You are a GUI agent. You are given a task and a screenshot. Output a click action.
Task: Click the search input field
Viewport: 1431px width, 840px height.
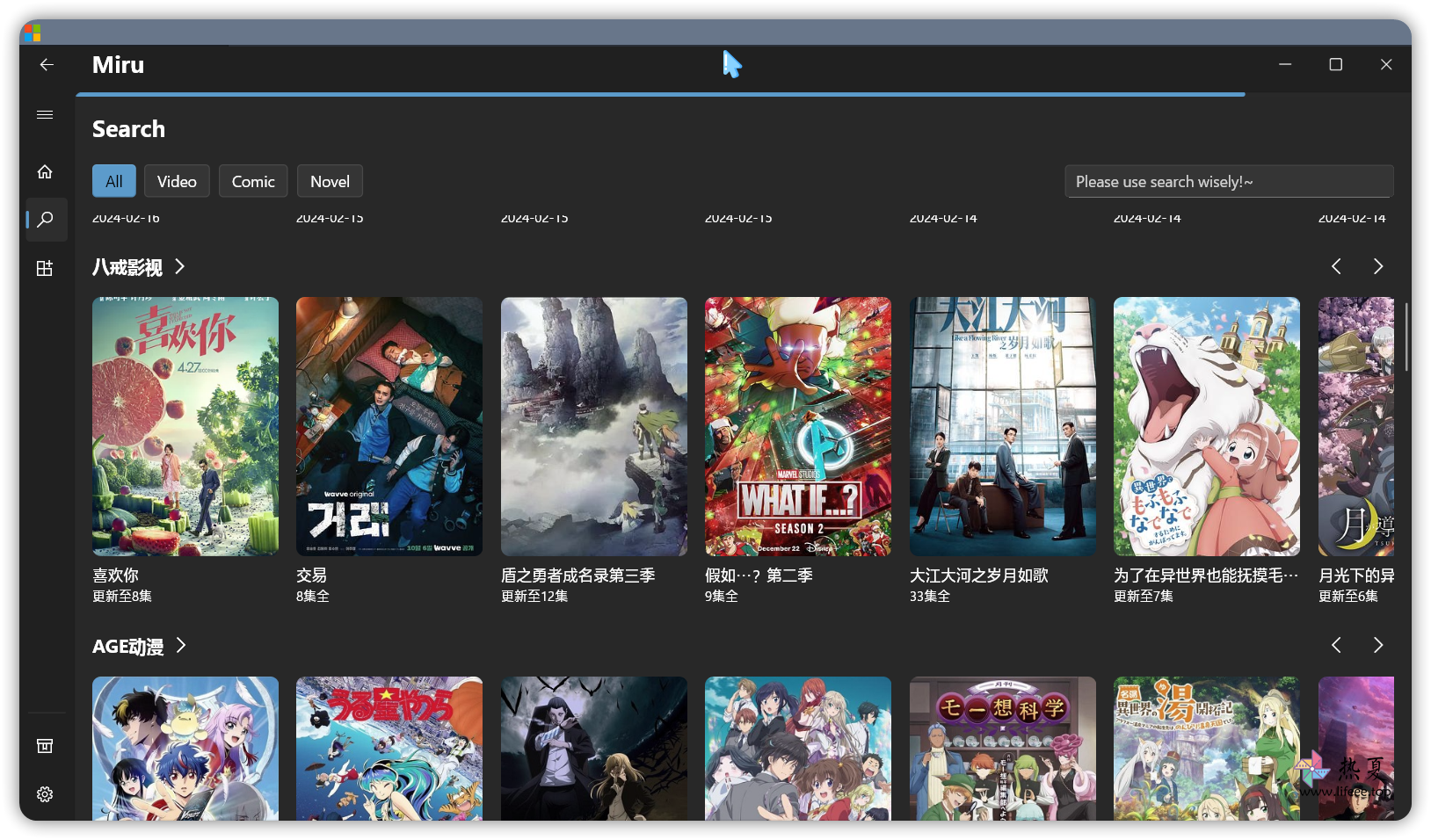[x=1228, y=182]
